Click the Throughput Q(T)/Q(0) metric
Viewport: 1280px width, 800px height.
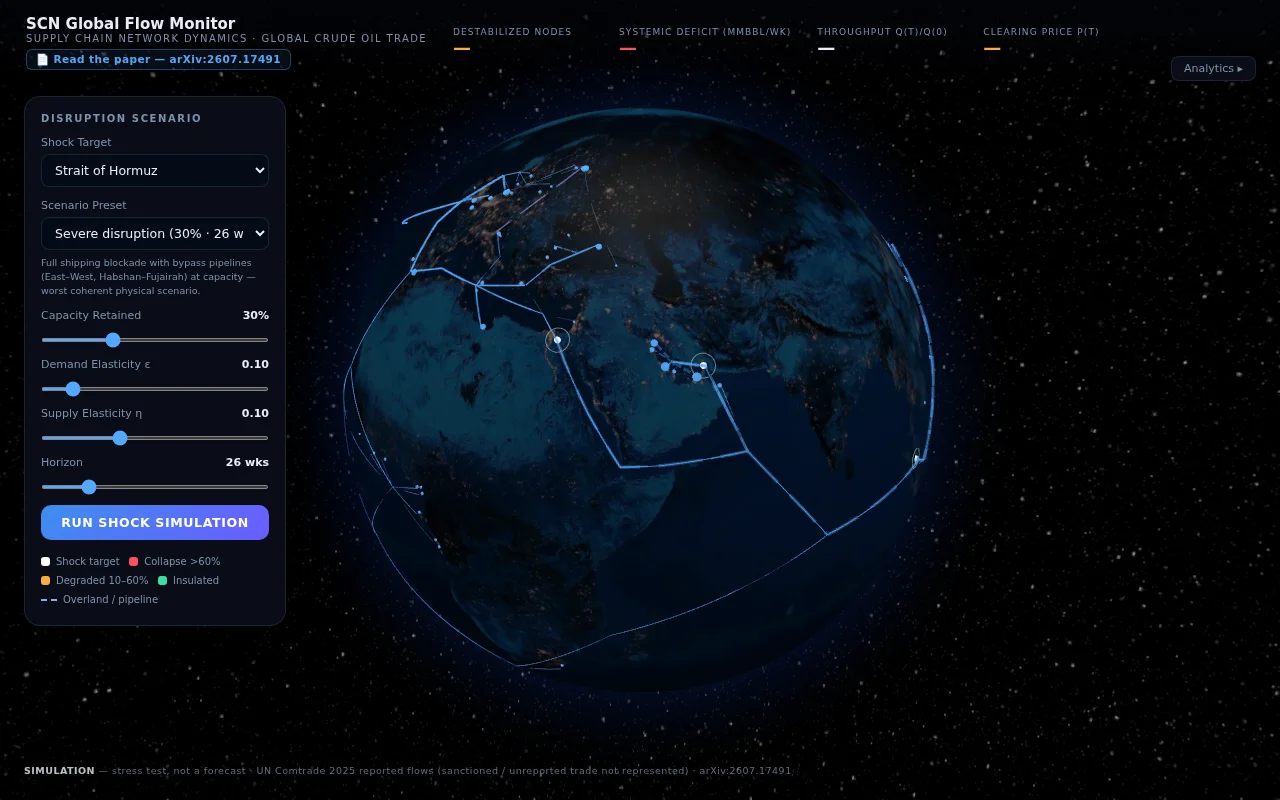[882, 38]
